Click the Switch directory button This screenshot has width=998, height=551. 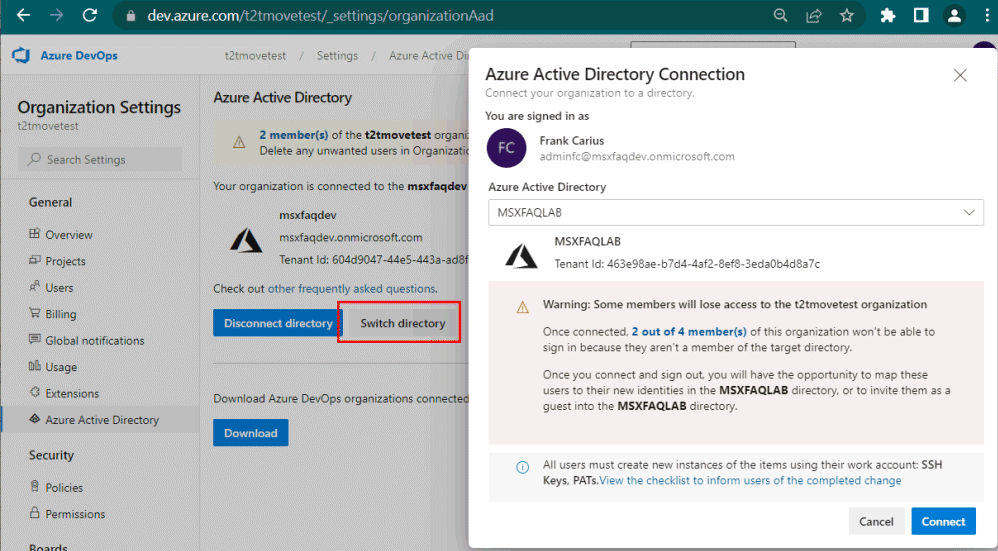[x=403, y=323]
